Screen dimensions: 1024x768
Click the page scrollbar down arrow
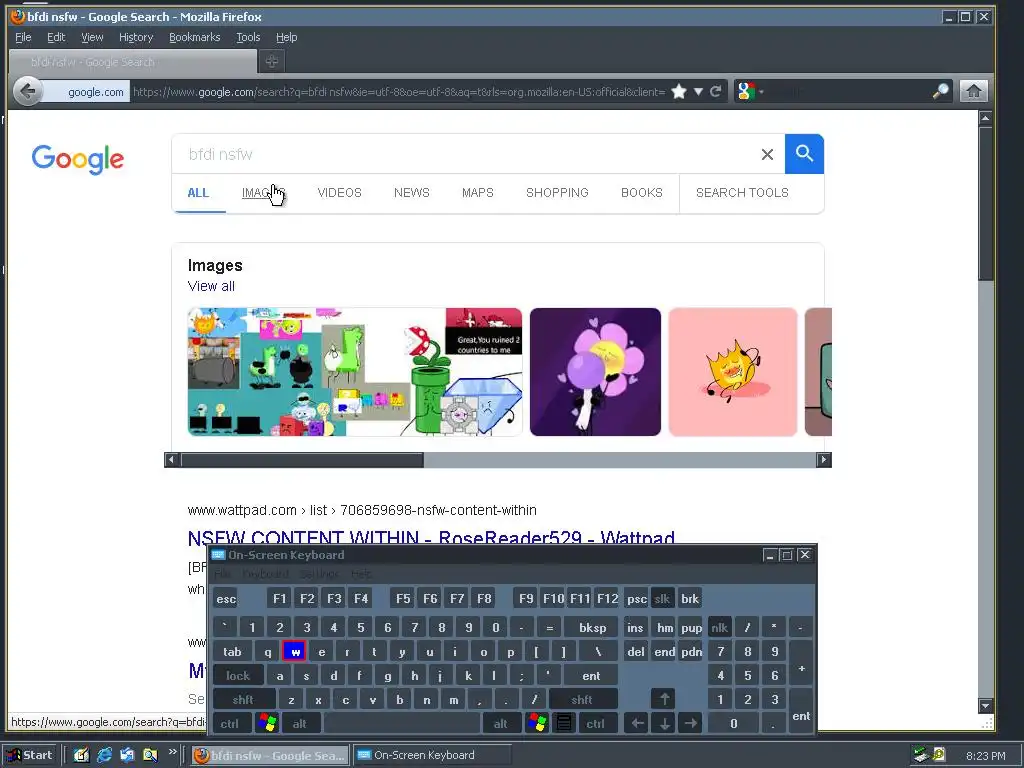coord(985,705)
